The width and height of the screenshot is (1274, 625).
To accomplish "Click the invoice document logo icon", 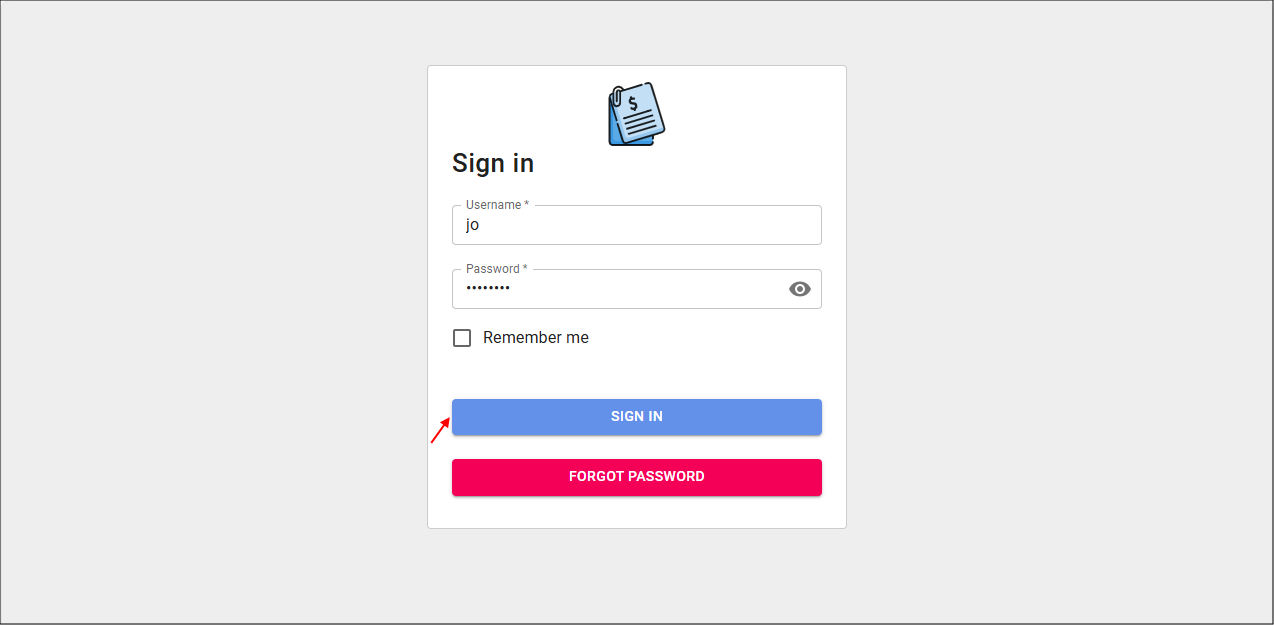I will point(636,114).
